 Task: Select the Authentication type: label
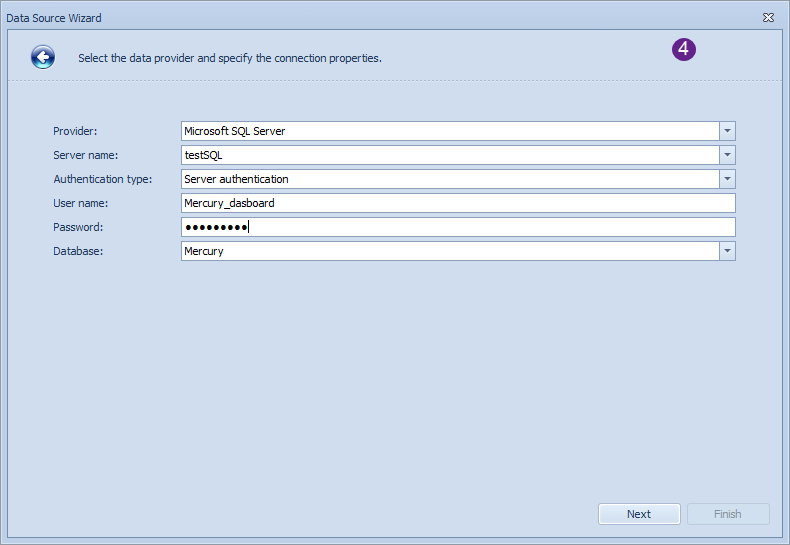(103, 179)
